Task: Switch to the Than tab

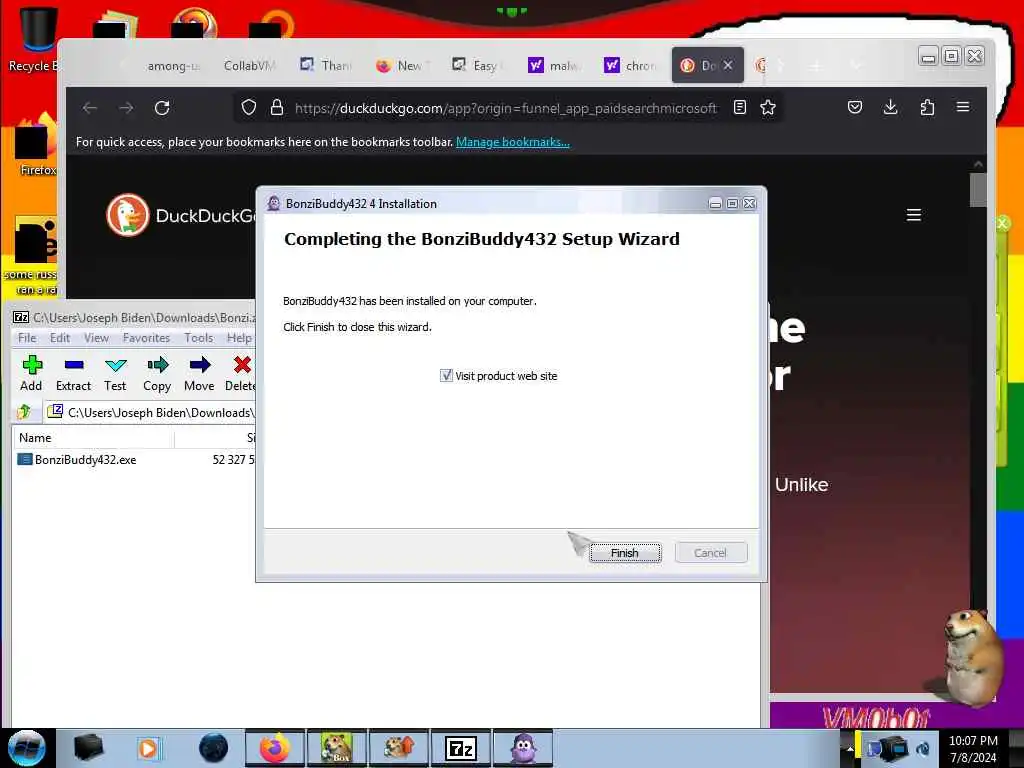Action: (326, 66)
